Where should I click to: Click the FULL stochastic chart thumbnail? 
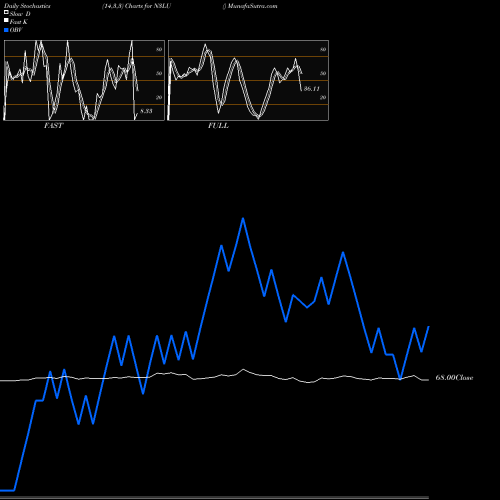248,80
